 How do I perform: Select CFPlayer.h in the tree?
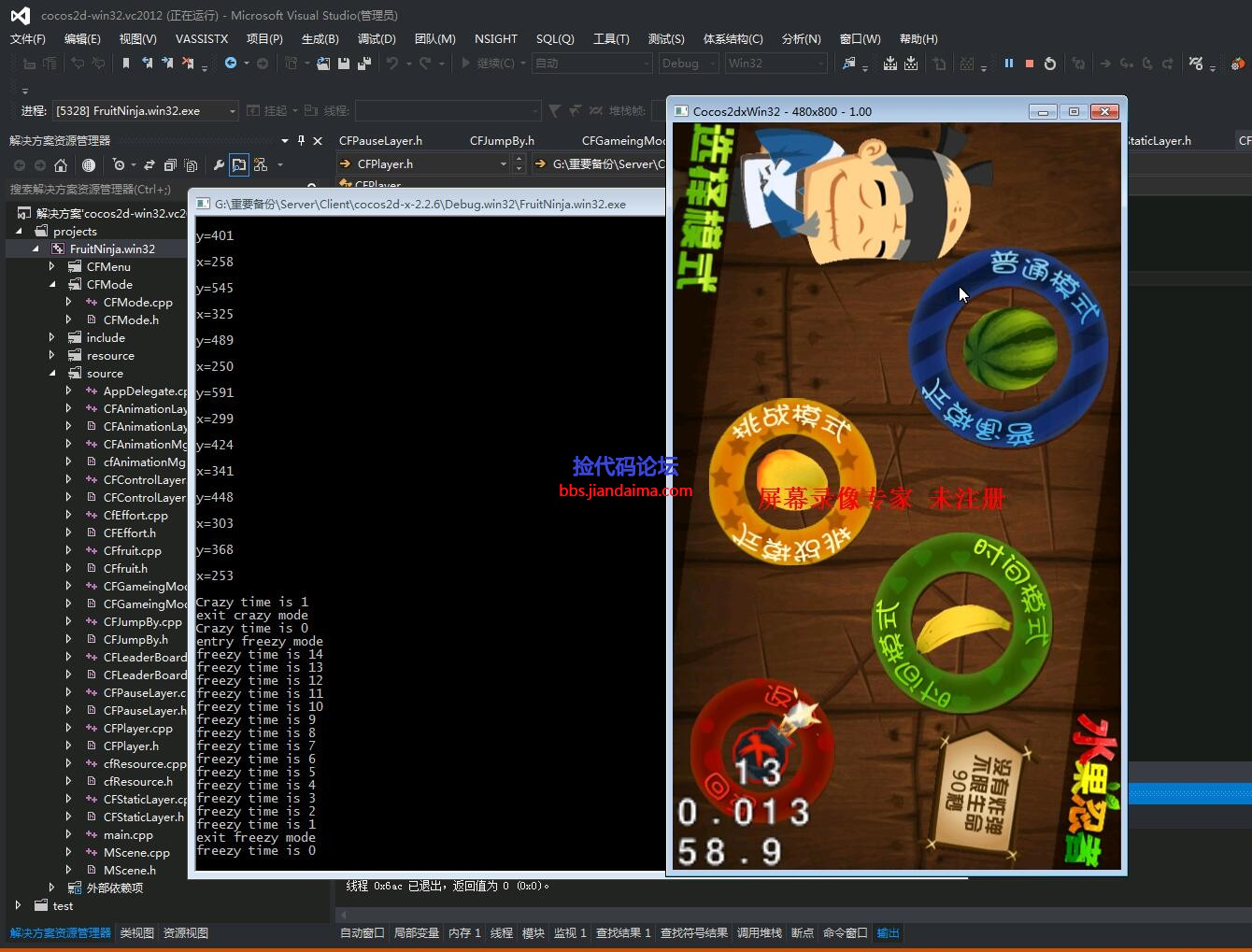tap(131, 746)
